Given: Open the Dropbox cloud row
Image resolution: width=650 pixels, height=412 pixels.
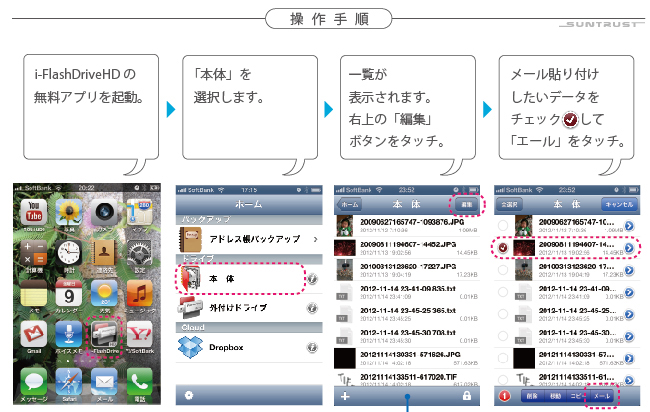Looking at the screenshot, I should (x=249, y=347).
